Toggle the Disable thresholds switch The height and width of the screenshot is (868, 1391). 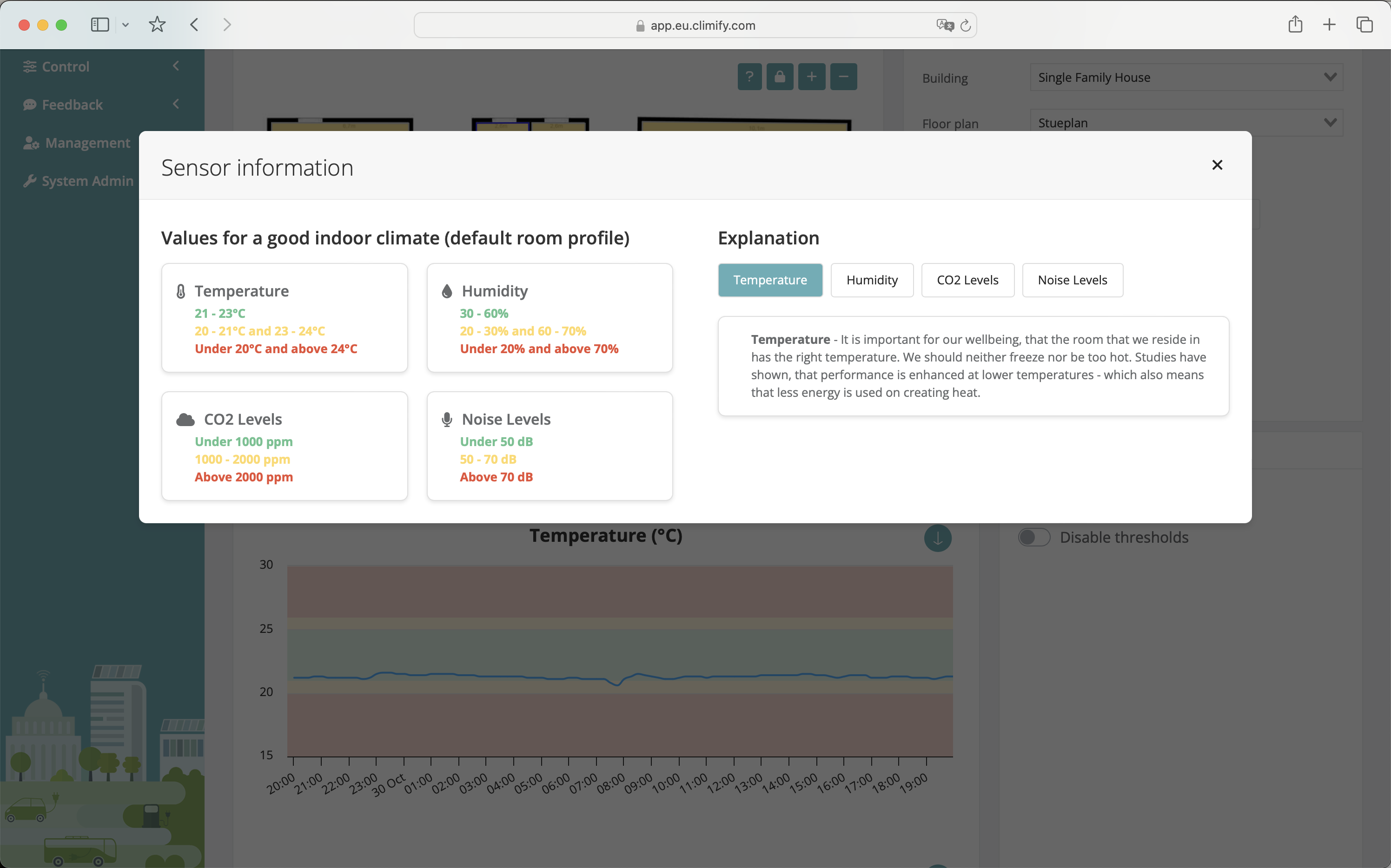(x=1034, y=537)
